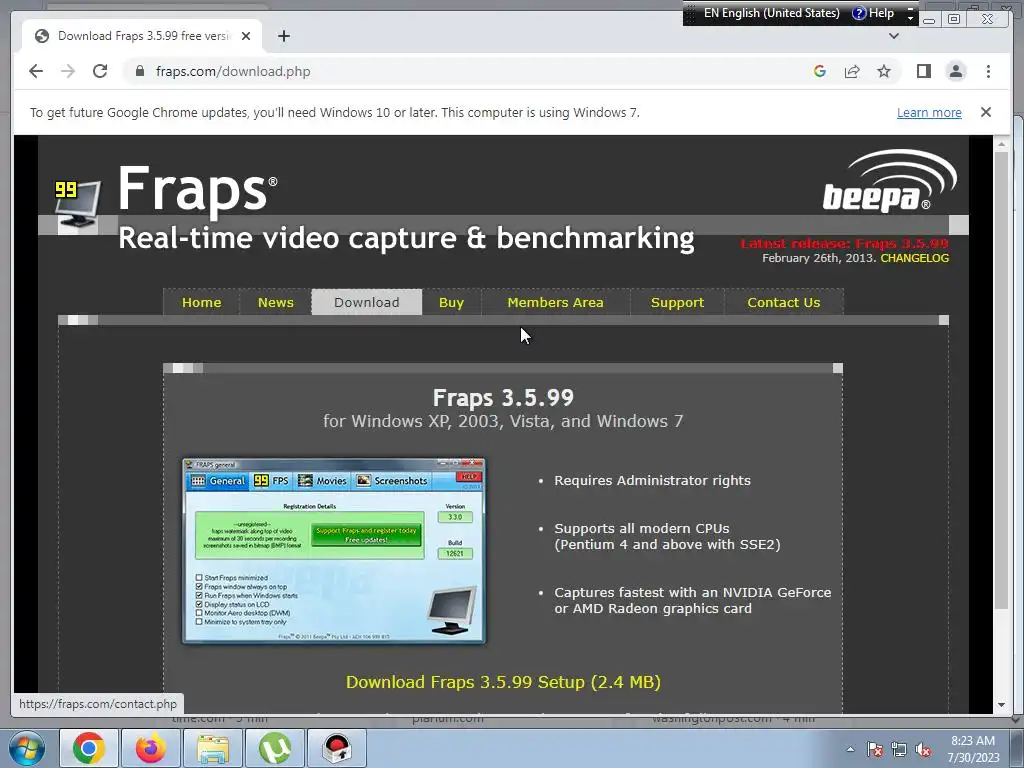Launch Firefox from the taskbar
This screenshot has width=1024, height=768.
150,748
